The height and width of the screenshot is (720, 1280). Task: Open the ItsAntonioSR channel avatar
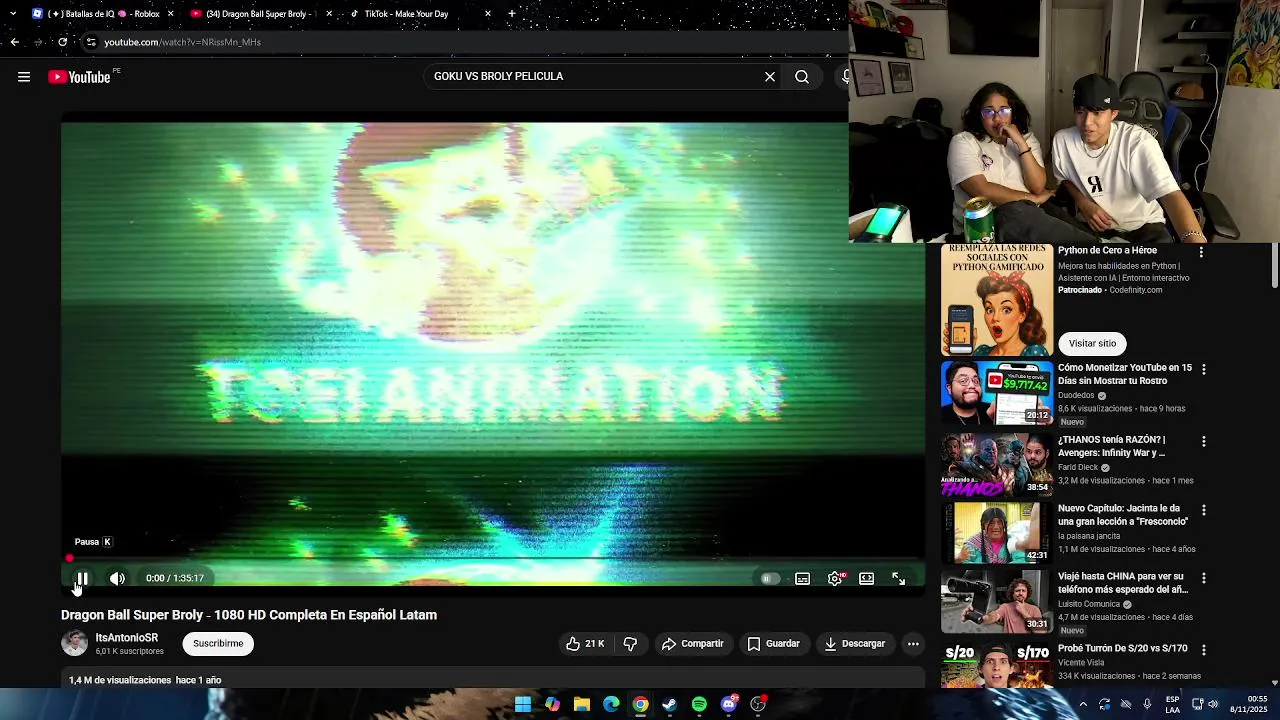click(75, 643)
